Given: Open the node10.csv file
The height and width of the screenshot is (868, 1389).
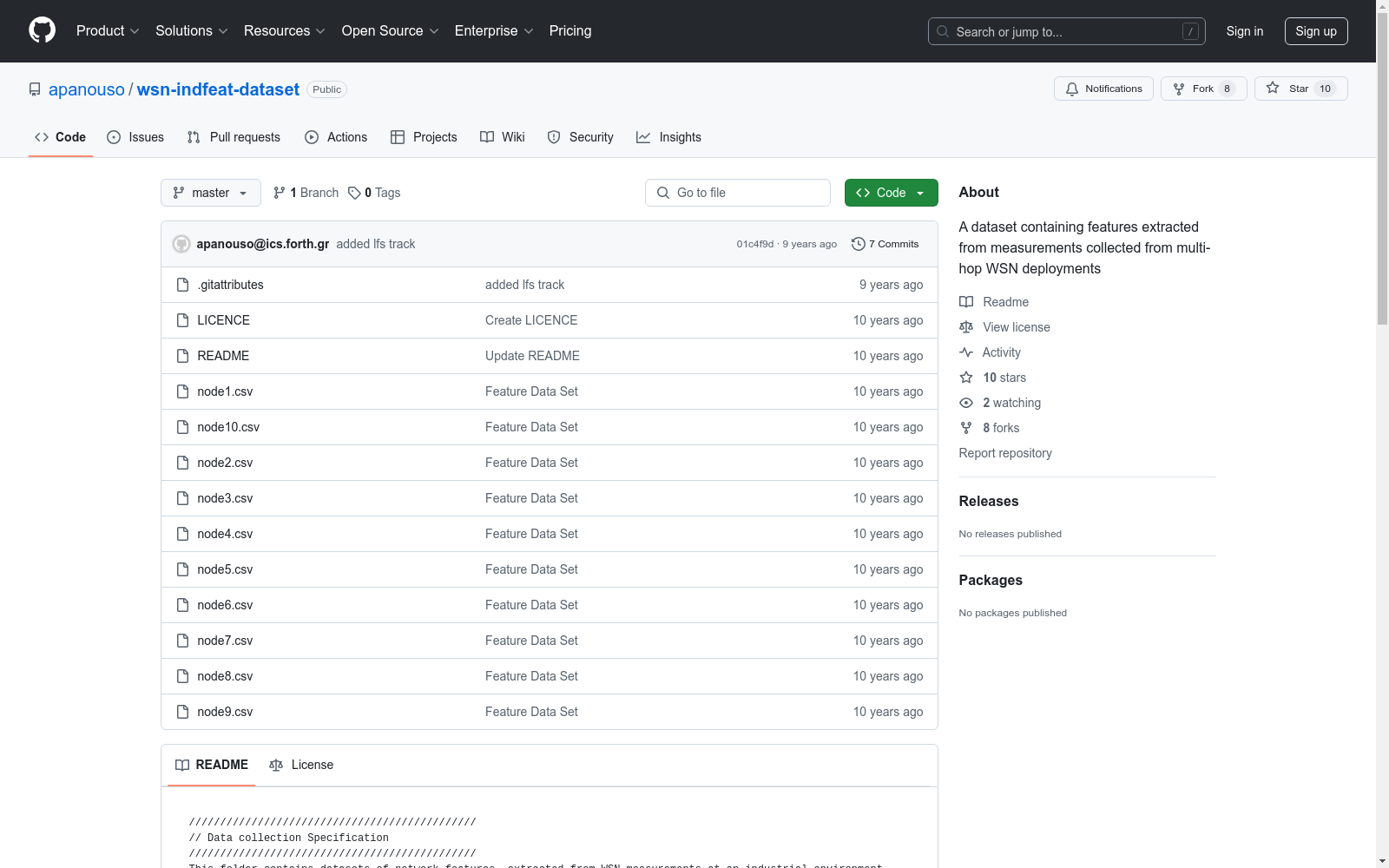Looking at the screenshot, I should [x=228, y=427].
